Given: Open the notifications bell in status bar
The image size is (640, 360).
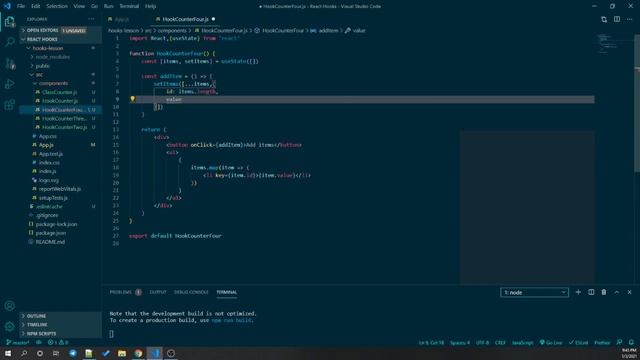Looking at the screenshot, I should pyautogui.click(x=631, y=342).
